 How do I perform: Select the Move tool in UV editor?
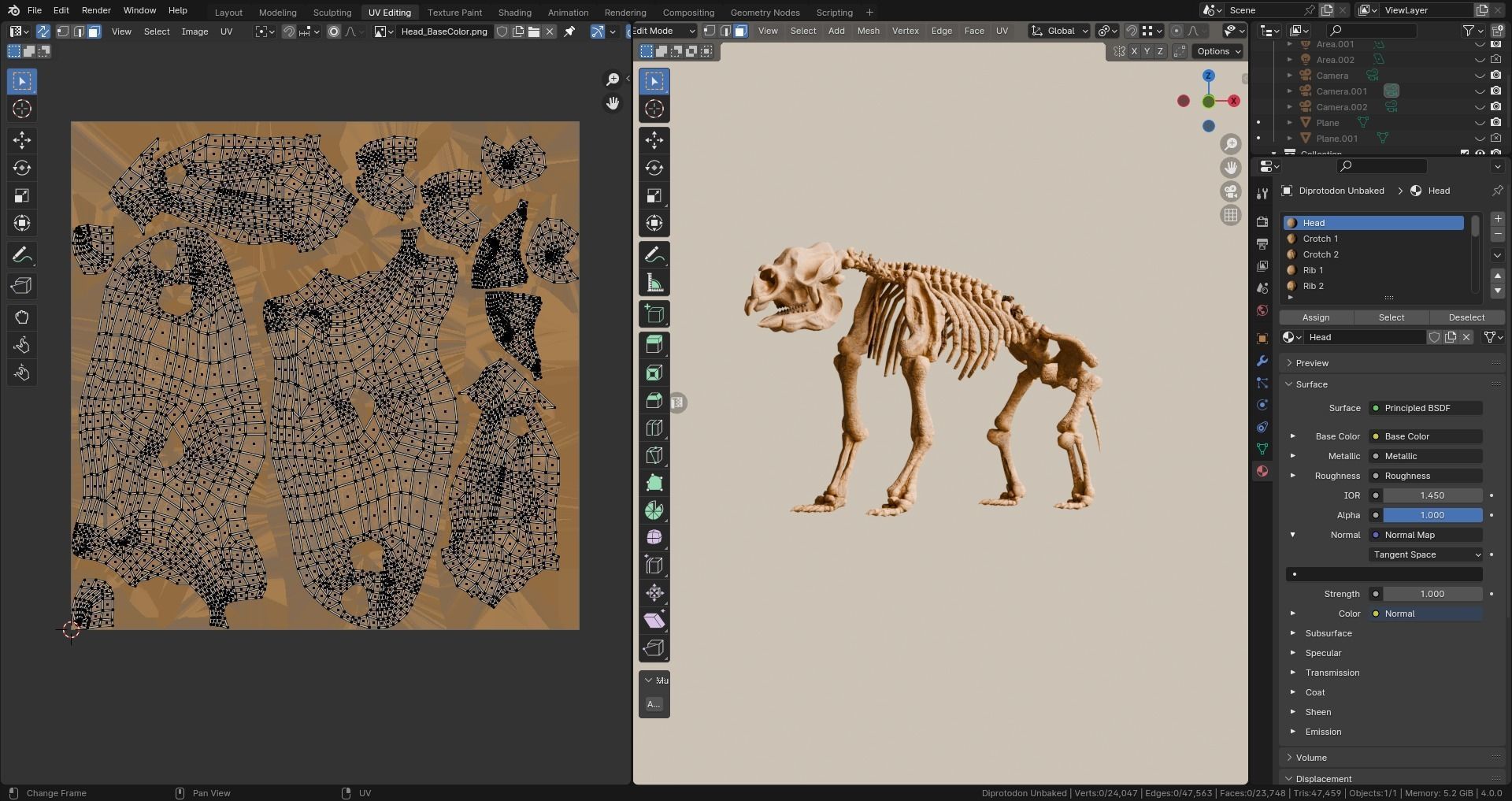coord(22,140)
